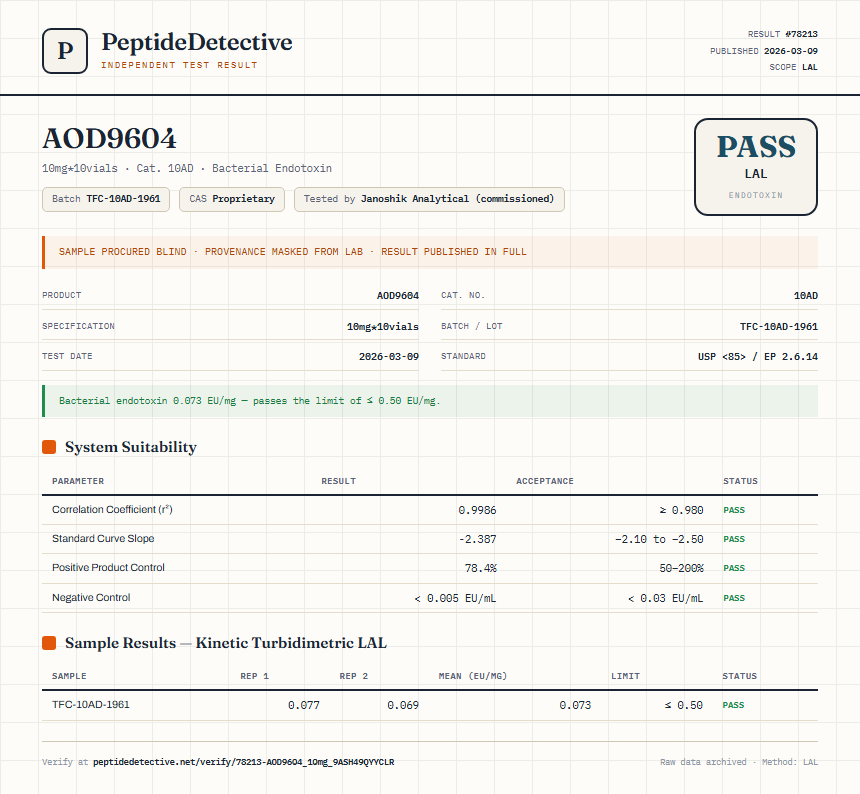Viewport: 860px width, 794px height.
Task: Select the correlation result 0.9986
Action: pyautogui.click(x=477, y=510)
